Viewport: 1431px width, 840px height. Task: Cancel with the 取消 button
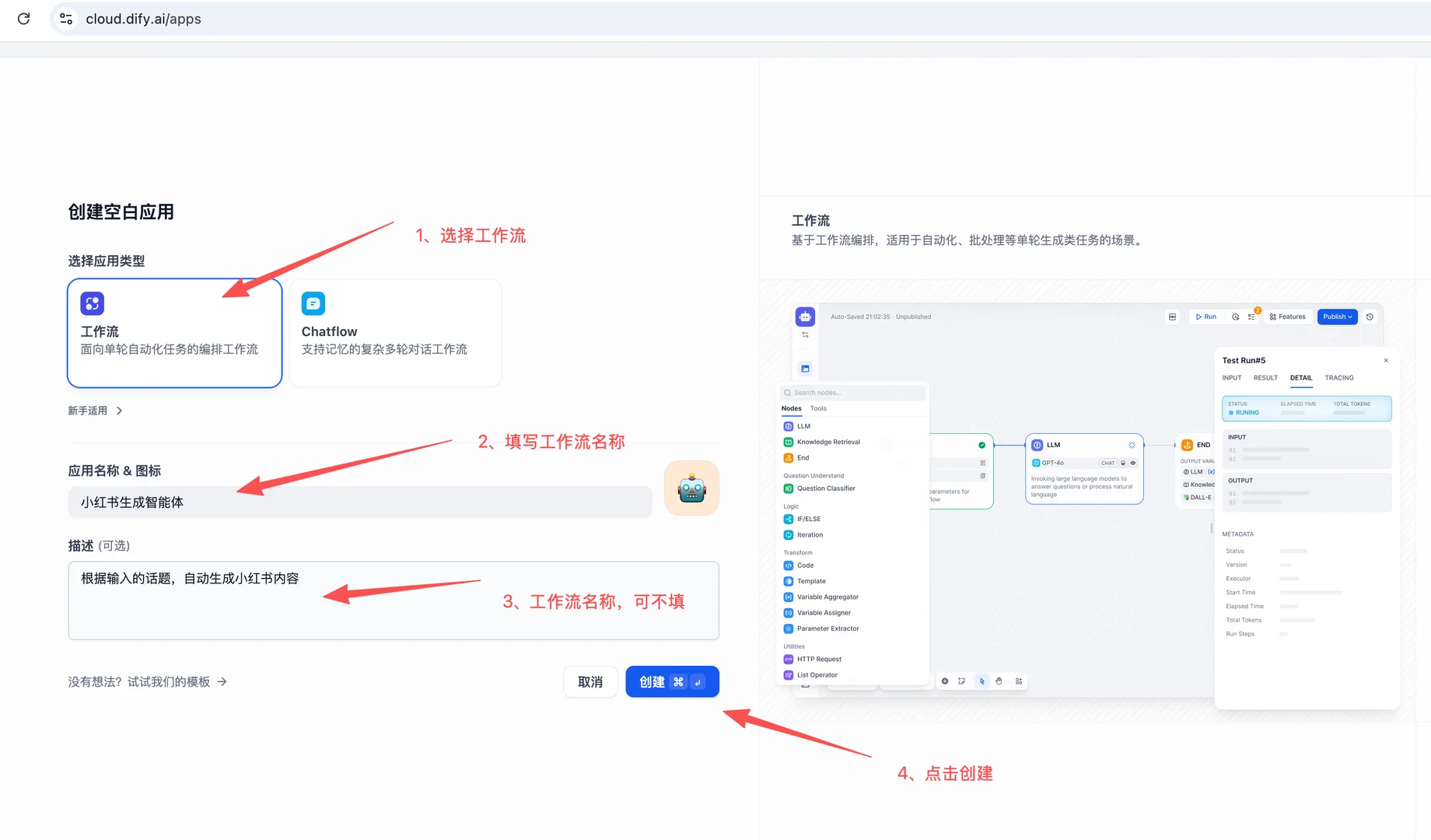coord(590,682)
